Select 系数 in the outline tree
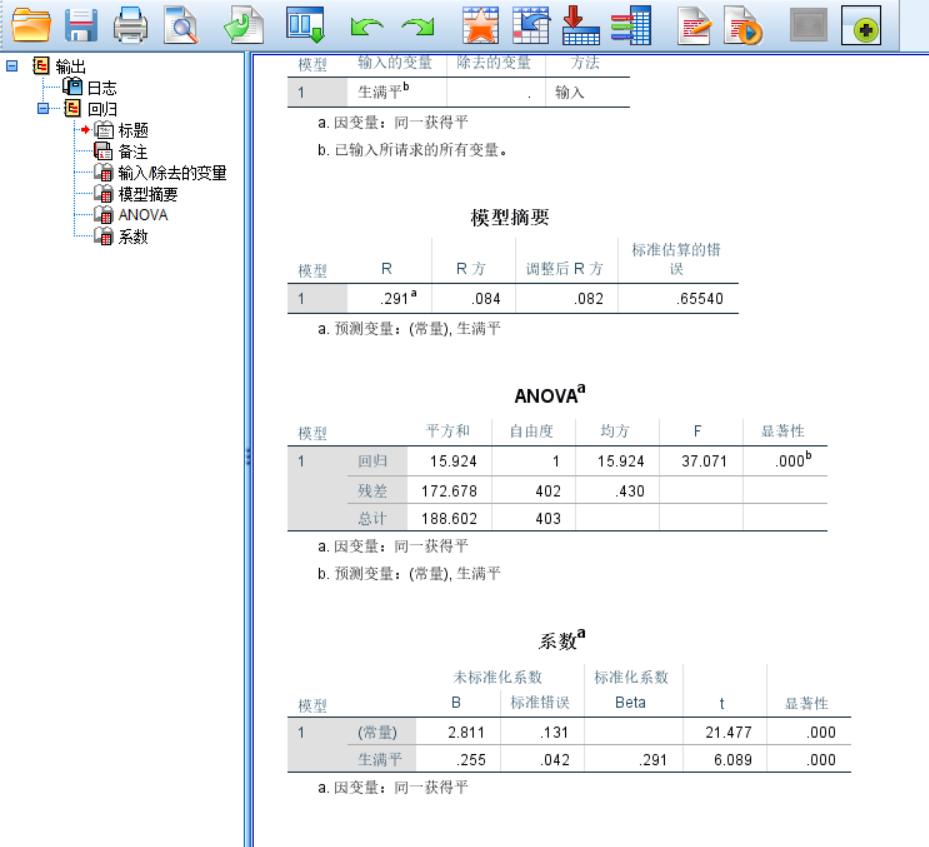The width and height of the screenshot is (929, 847). point(133,237)
